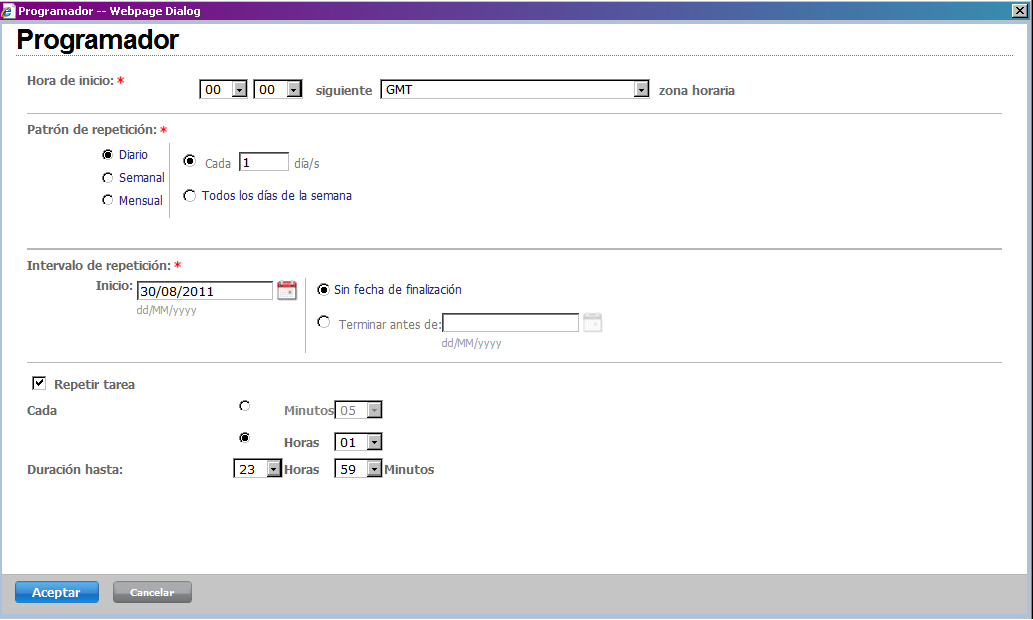Select the Mensual repetition pattern
This screenshot has height=620, width=1033.
tap(107, 200)
